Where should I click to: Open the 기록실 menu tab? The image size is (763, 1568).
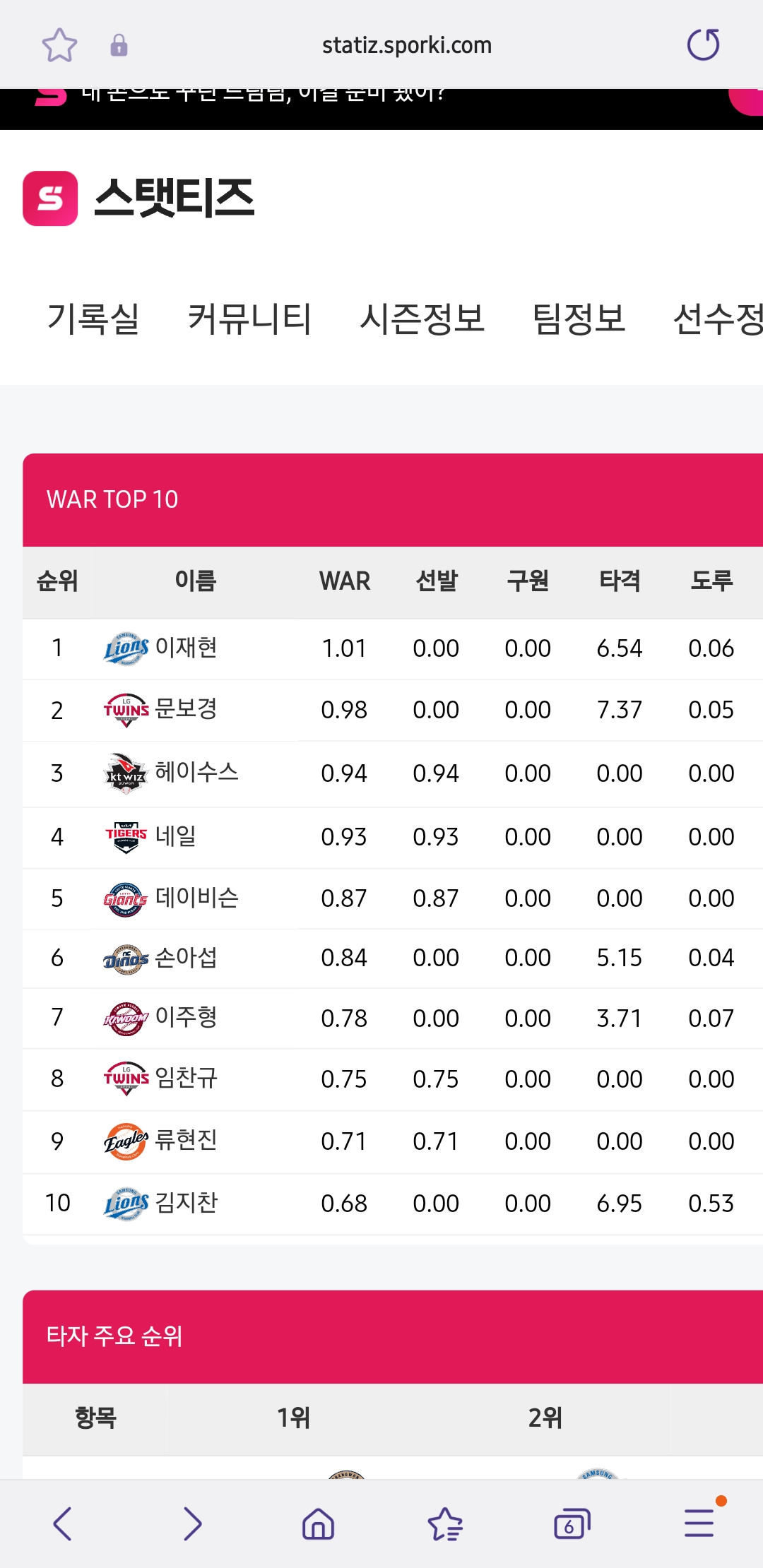pyautogui.click(x=93, y=319)
